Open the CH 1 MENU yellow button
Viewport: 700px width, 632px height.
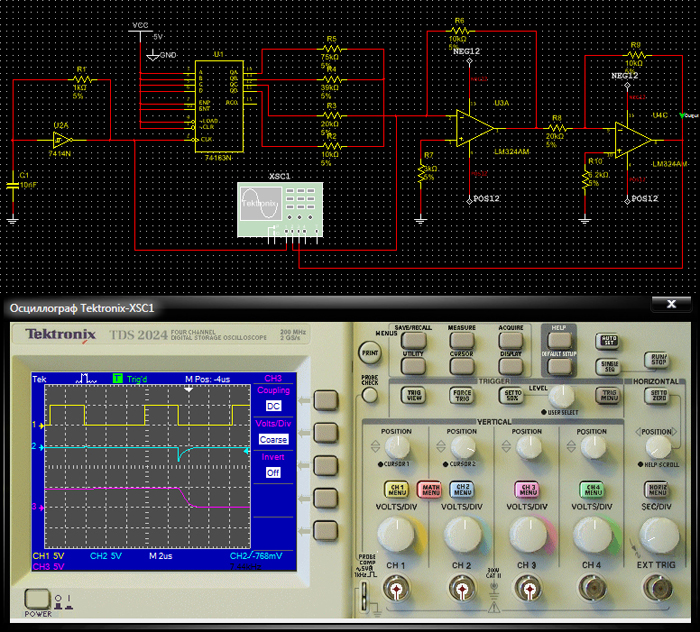point(397,490)
